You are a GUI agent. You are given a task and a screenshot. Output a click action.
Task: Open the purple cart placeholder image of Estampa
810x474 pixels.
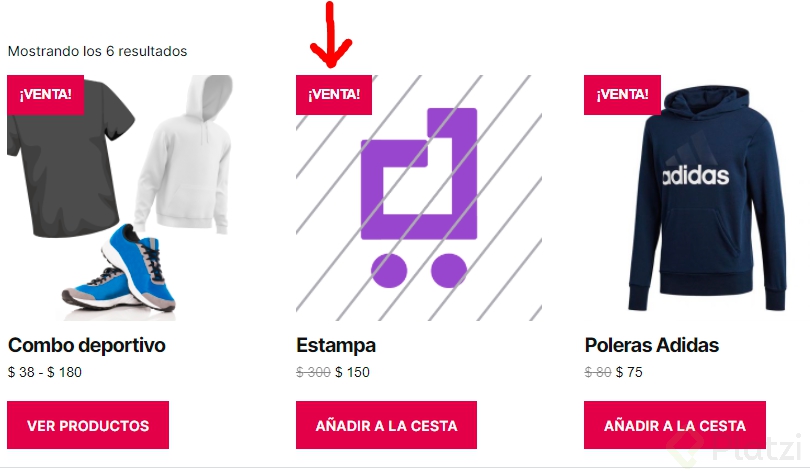pos(419,198)
